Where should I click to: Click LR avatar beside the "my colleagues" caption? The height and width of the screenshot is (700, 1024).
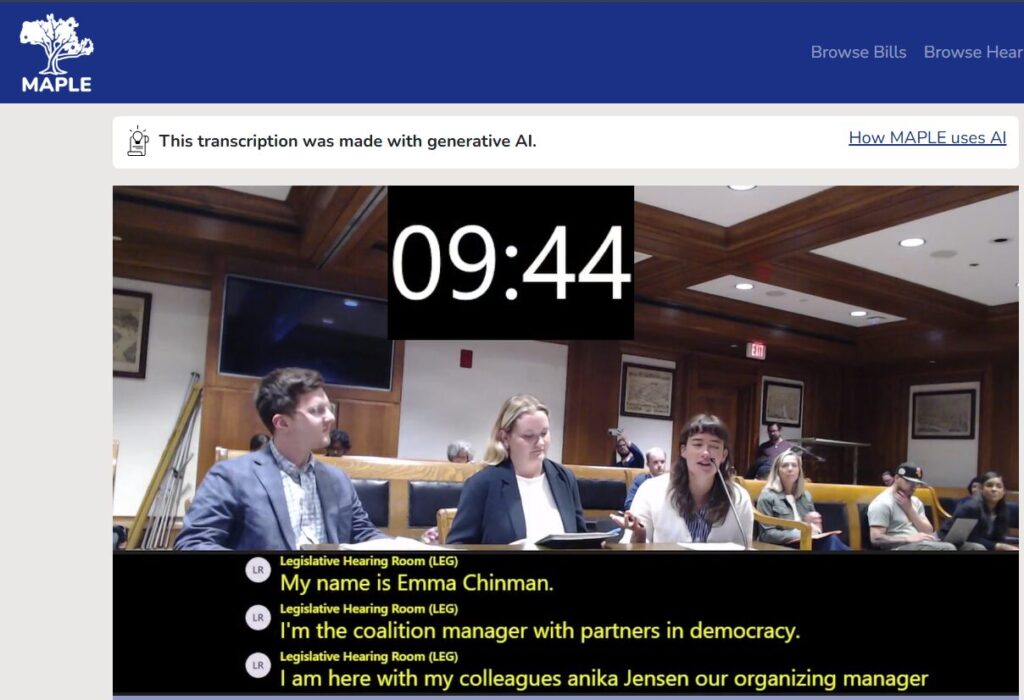(258, 666)
